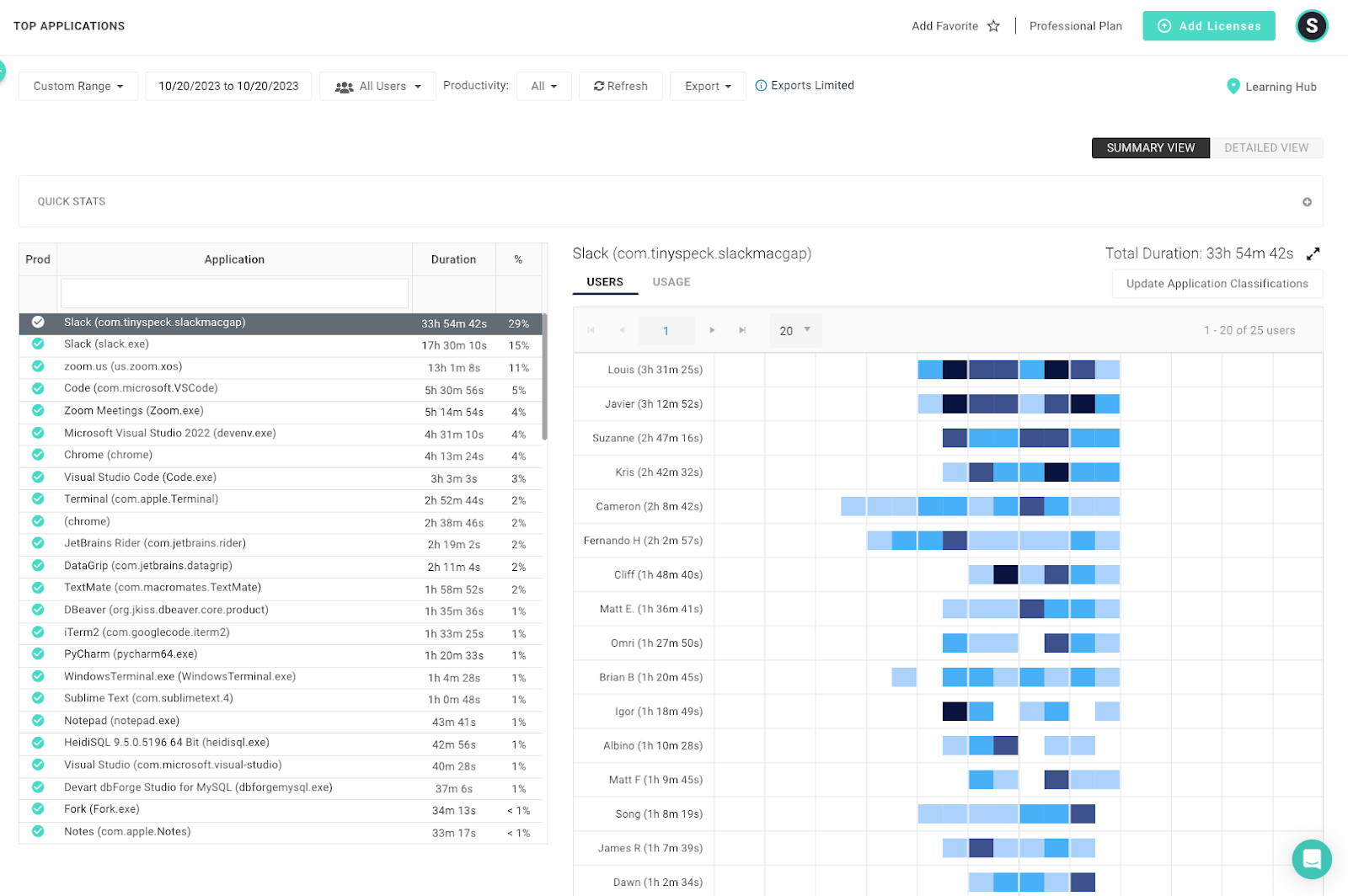Click productive check icon for Slack (slack.exe)

click(x=38, y=344)
